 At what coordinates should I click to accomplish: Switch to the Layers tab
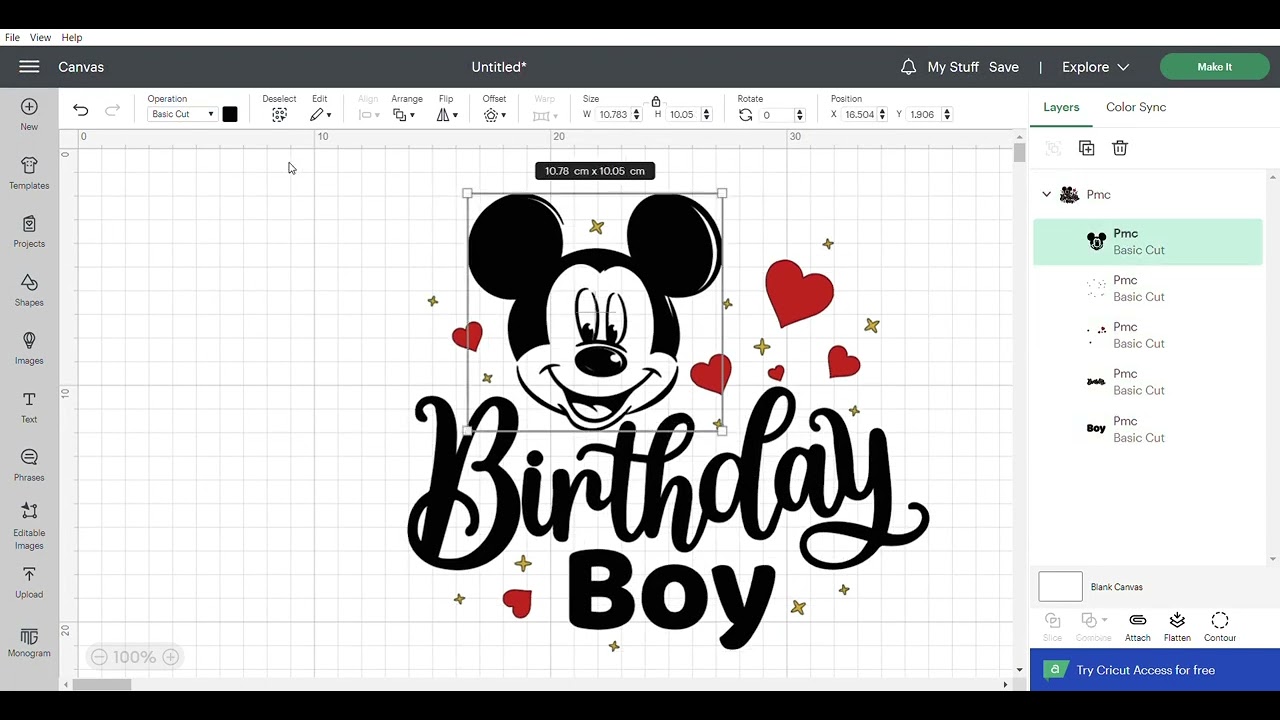1061,107
